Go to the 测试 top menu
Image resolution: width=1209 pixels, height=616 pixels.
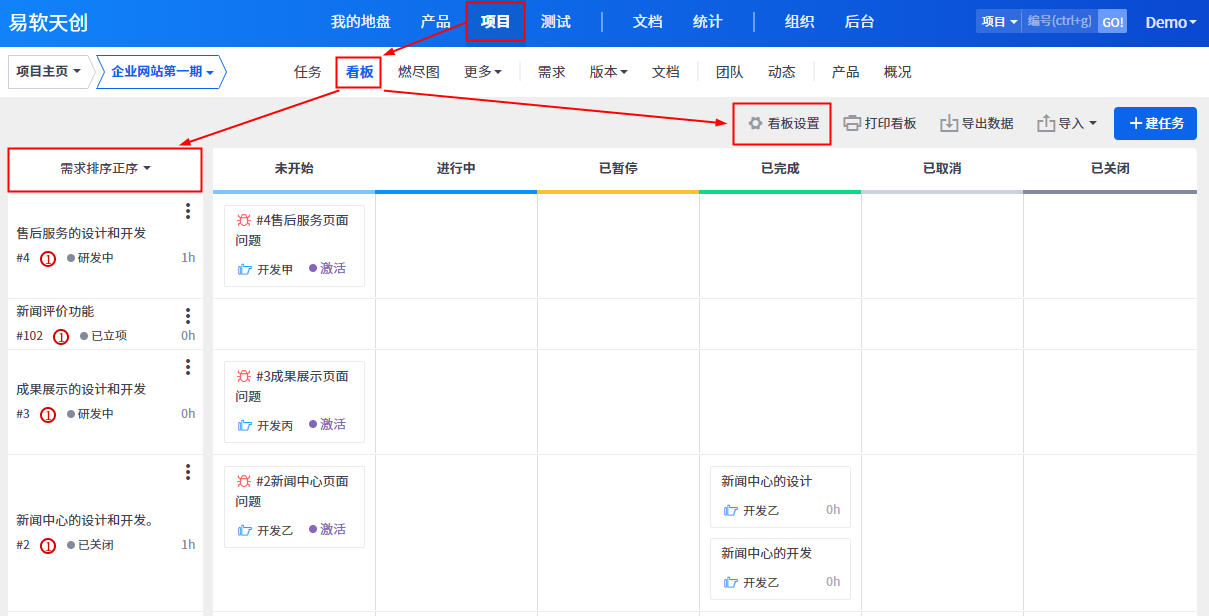[556, 22]
